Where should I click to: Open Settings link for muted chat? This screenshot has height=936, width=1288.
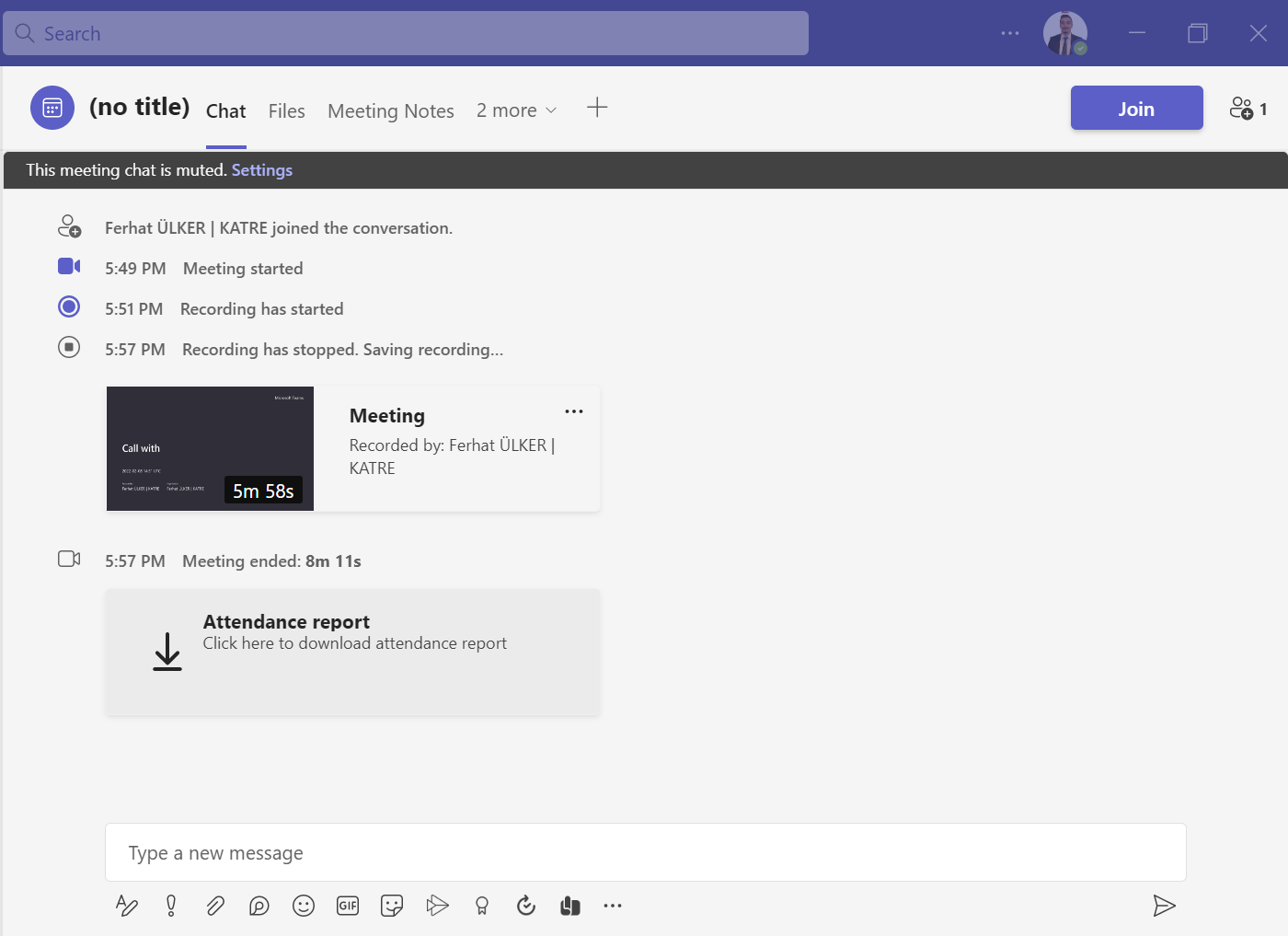(262, 170)
